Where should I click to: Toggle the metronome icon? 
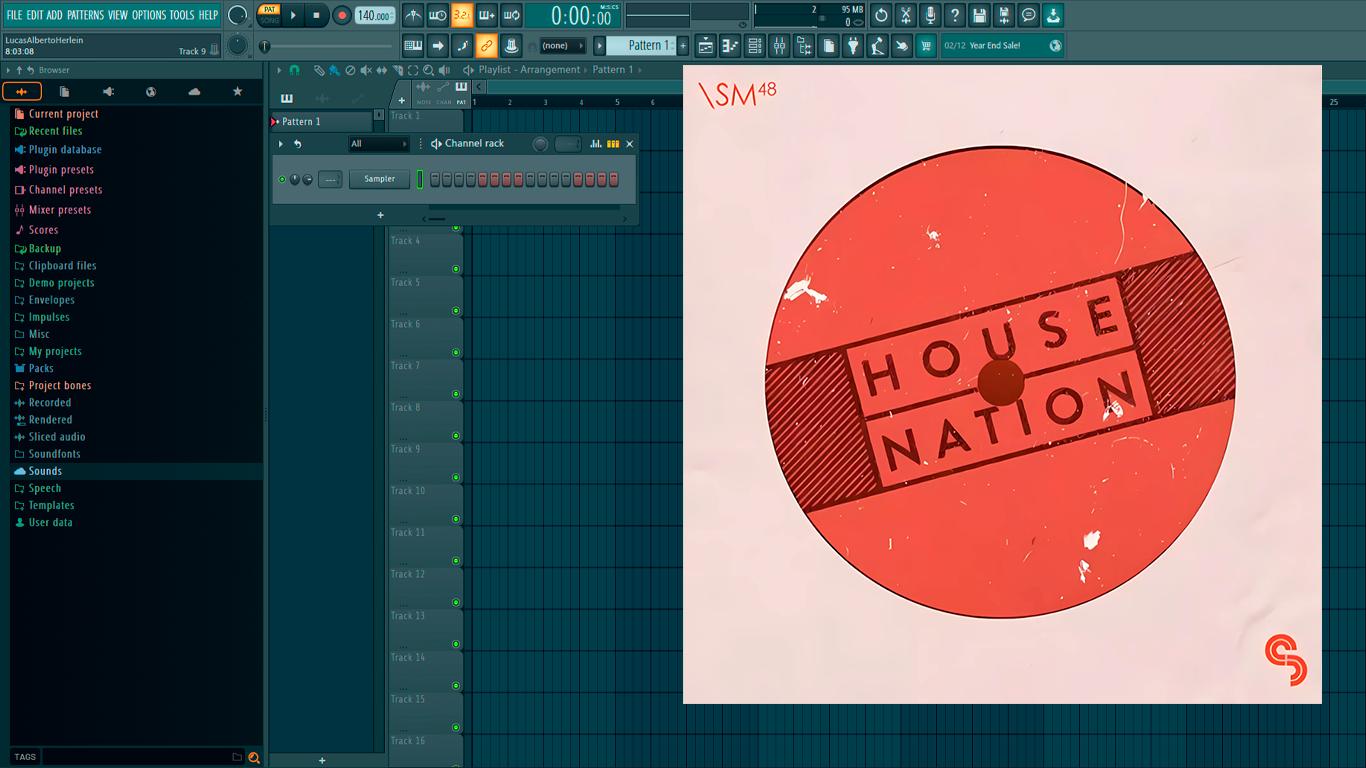pyautogui.click(x=413, y=15)
